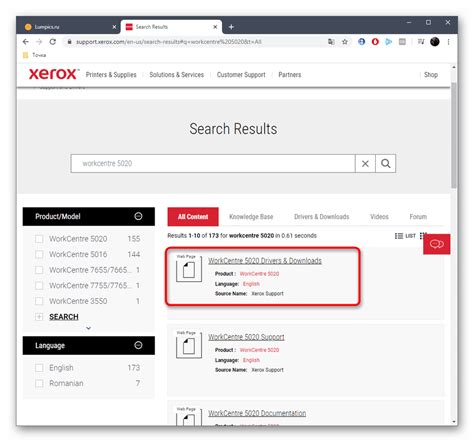Open Partners menu
This screenshot has height=442, width=474.
click(290, 75)
